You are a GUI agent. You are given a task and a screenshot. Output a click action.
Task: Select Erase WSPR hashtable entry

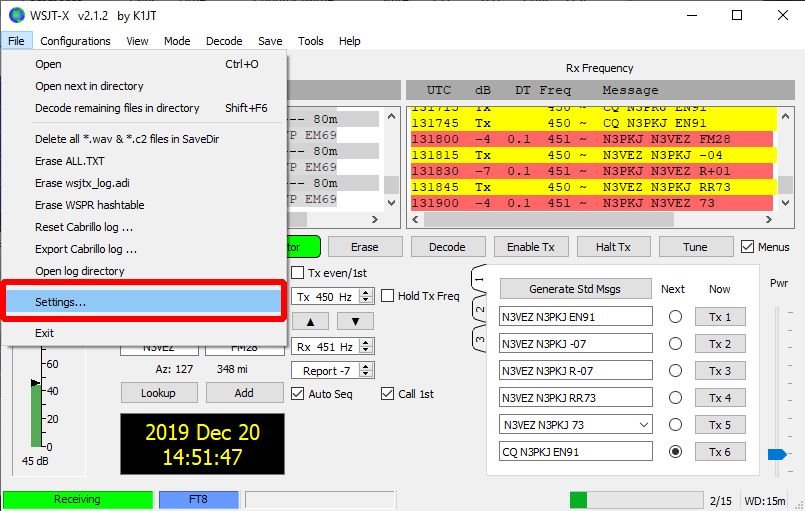(x=144, y=205)
